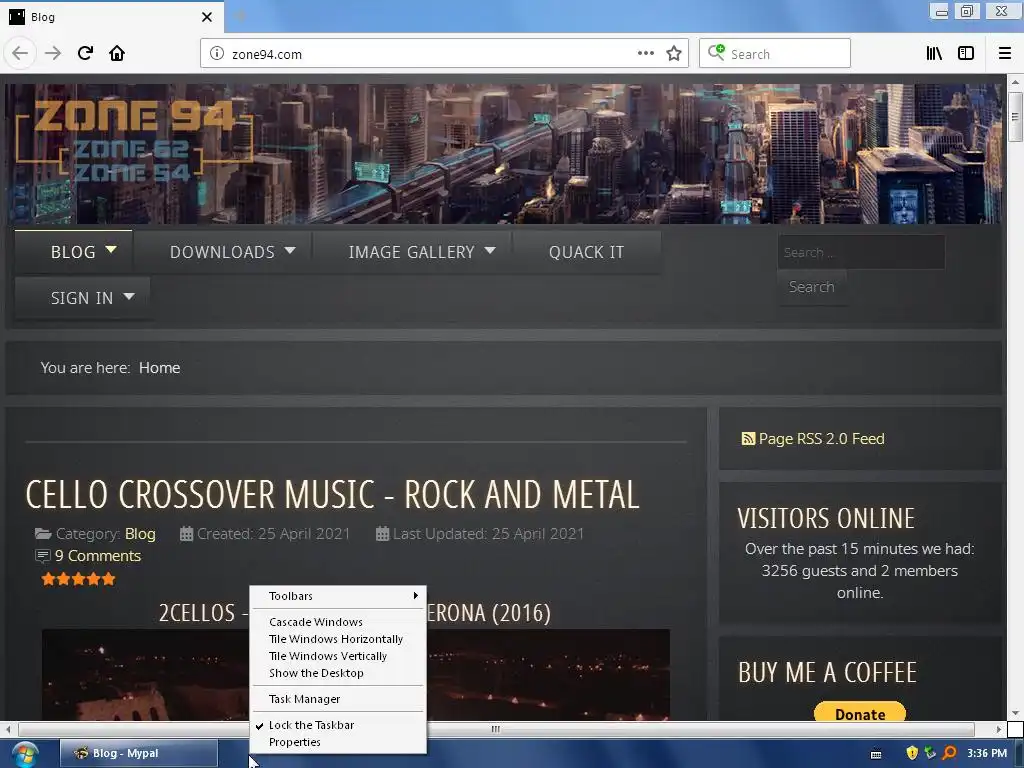
Task: Go back with the browser back arrow
Action: pyautogui.click(x=20, y=53)
